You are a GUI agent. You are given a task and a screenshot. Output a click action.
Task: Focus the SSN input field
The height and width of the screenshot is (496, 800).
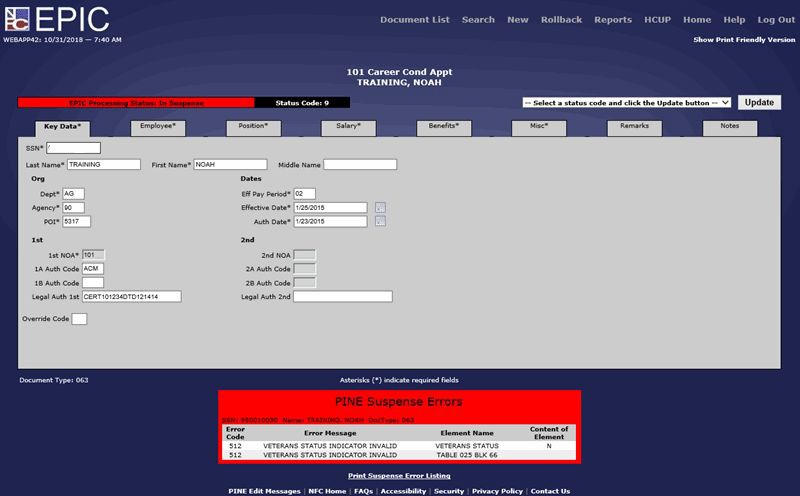tap(73, 148)
